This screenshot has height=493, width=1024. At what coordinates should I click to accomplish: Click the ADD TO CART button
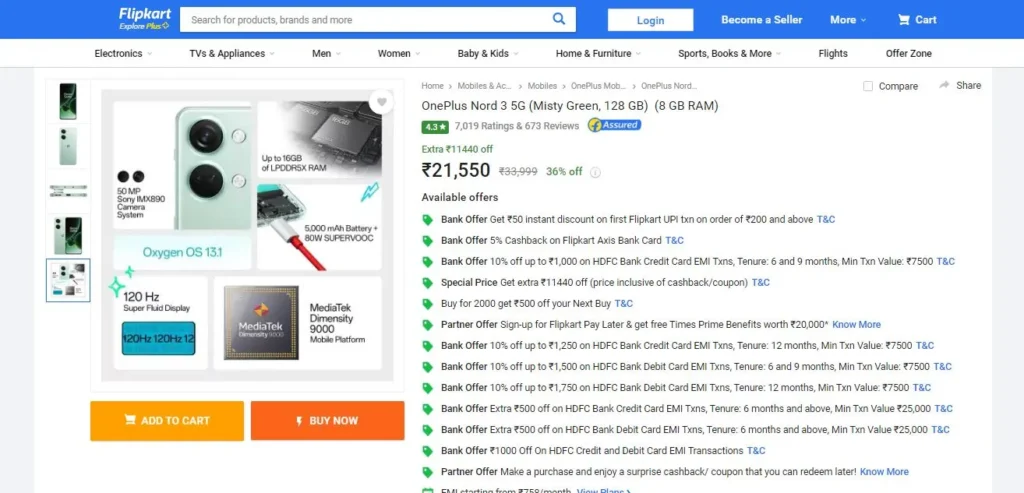(x=167, y=421)
